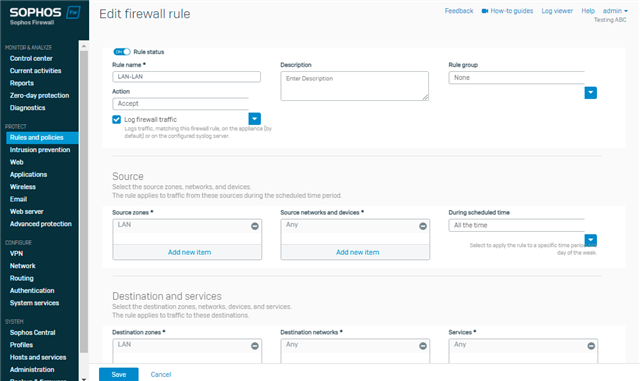The height and width of the screenshot is (381, 640).
Task: Click the video camera How-to guides icon
Action: pos(484,11)
